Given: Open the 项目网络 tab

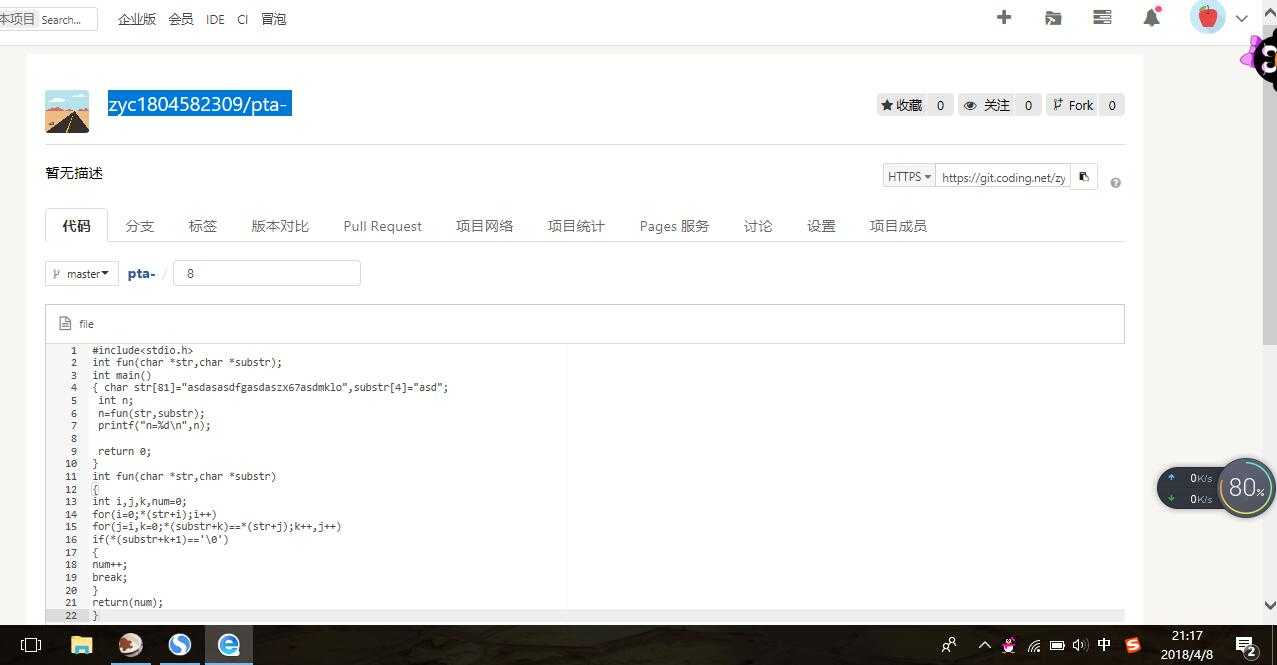Looking at the screenshot, I should (x=485, y=226).
